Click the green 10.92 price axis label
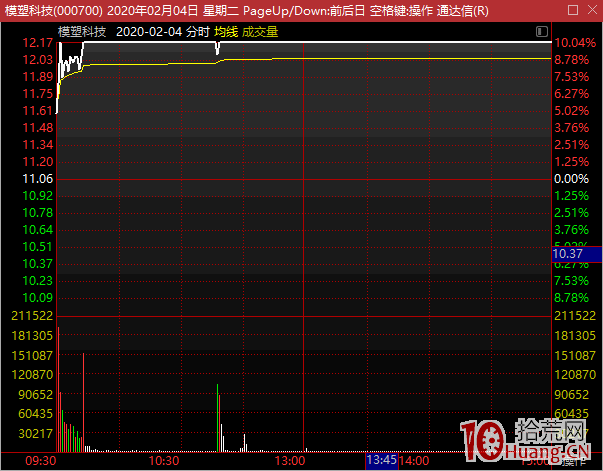Screen dimensions: 603x471 (38, 196)
